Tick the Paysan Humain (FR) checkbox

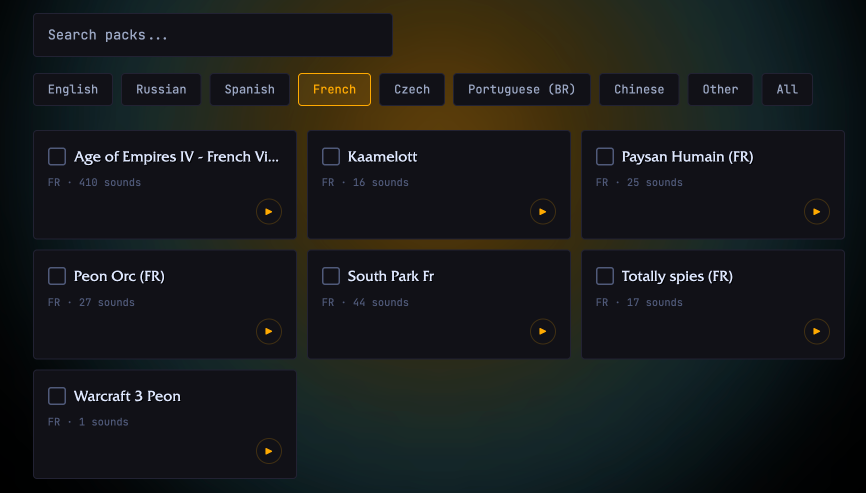[605, 156]
